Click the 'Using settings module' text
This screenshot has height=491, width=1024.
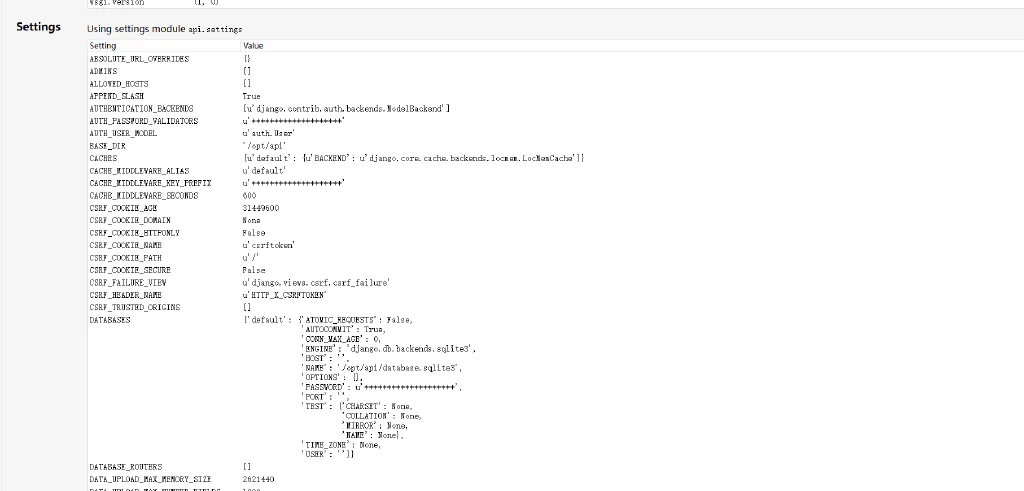click(136, 29)
